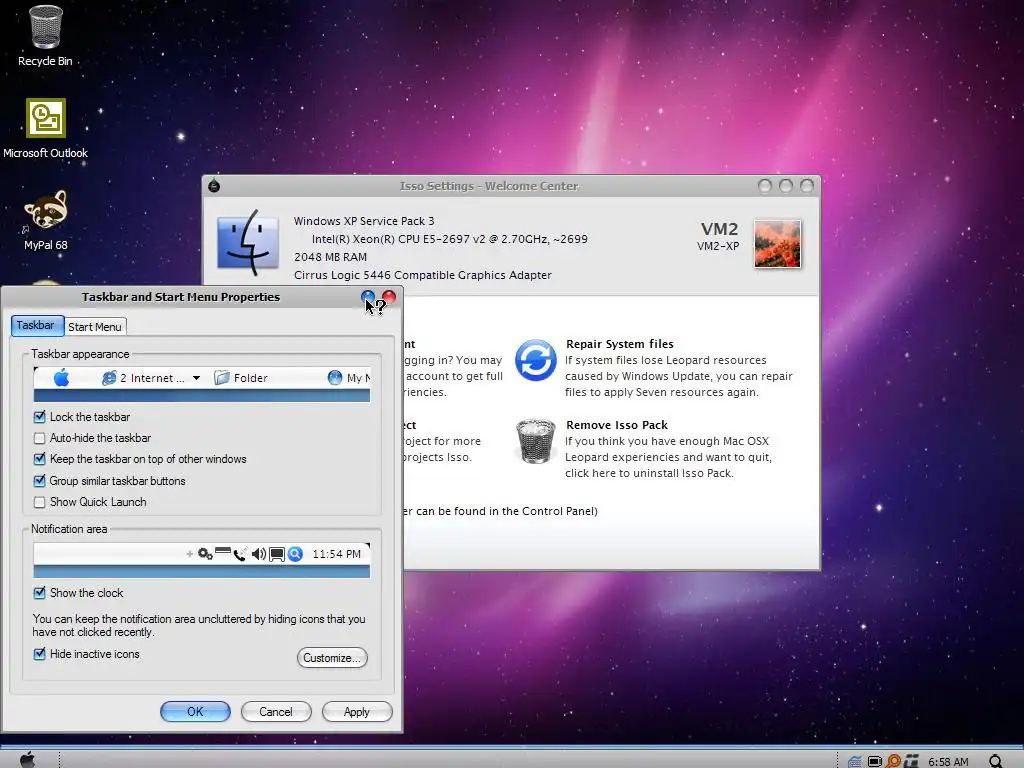Image resolution: width=1024 pixels, height=768 pixels.
Task: Click the dropdown arrow beside 2 Internet
Action: tap(196, 378)
